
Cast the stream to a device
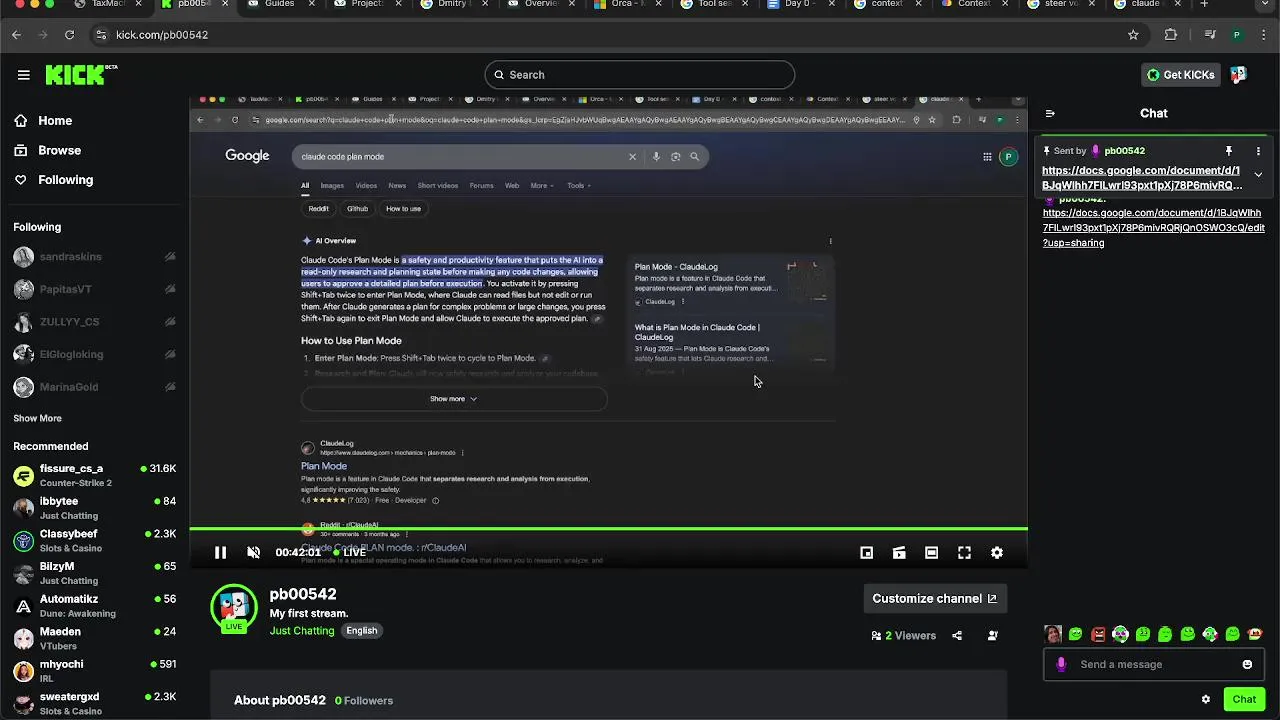899,552
